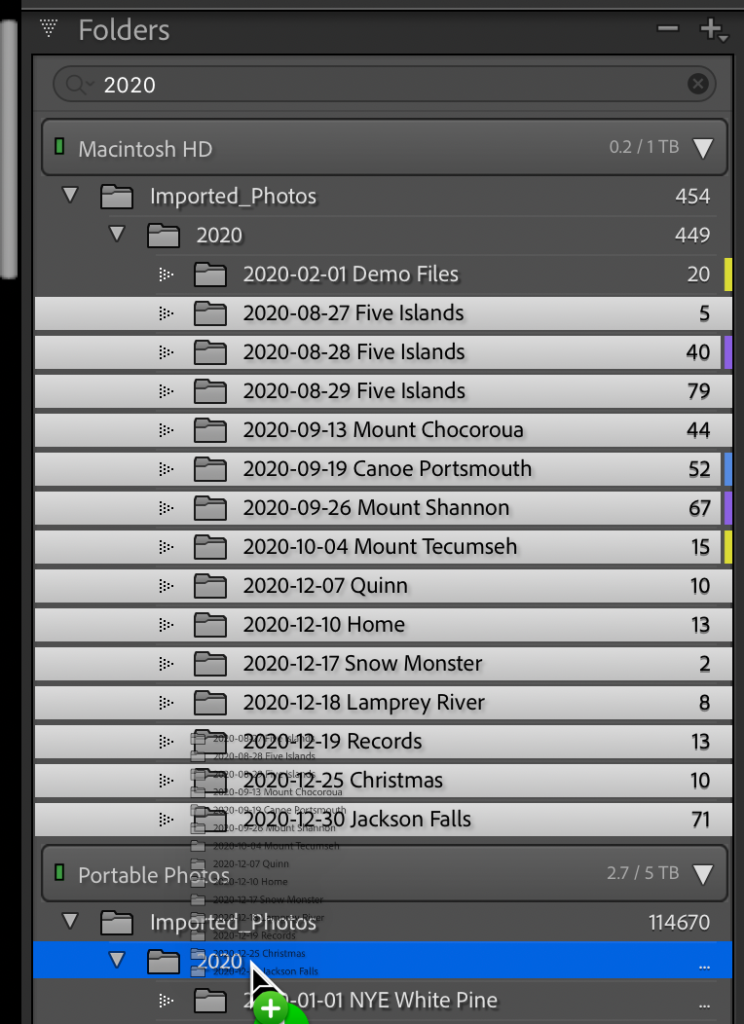The height and width of the screenshot is (1024, 744).
Task: Collapse Imported_Photos under Macintosh HD
Action: (70, 195)
